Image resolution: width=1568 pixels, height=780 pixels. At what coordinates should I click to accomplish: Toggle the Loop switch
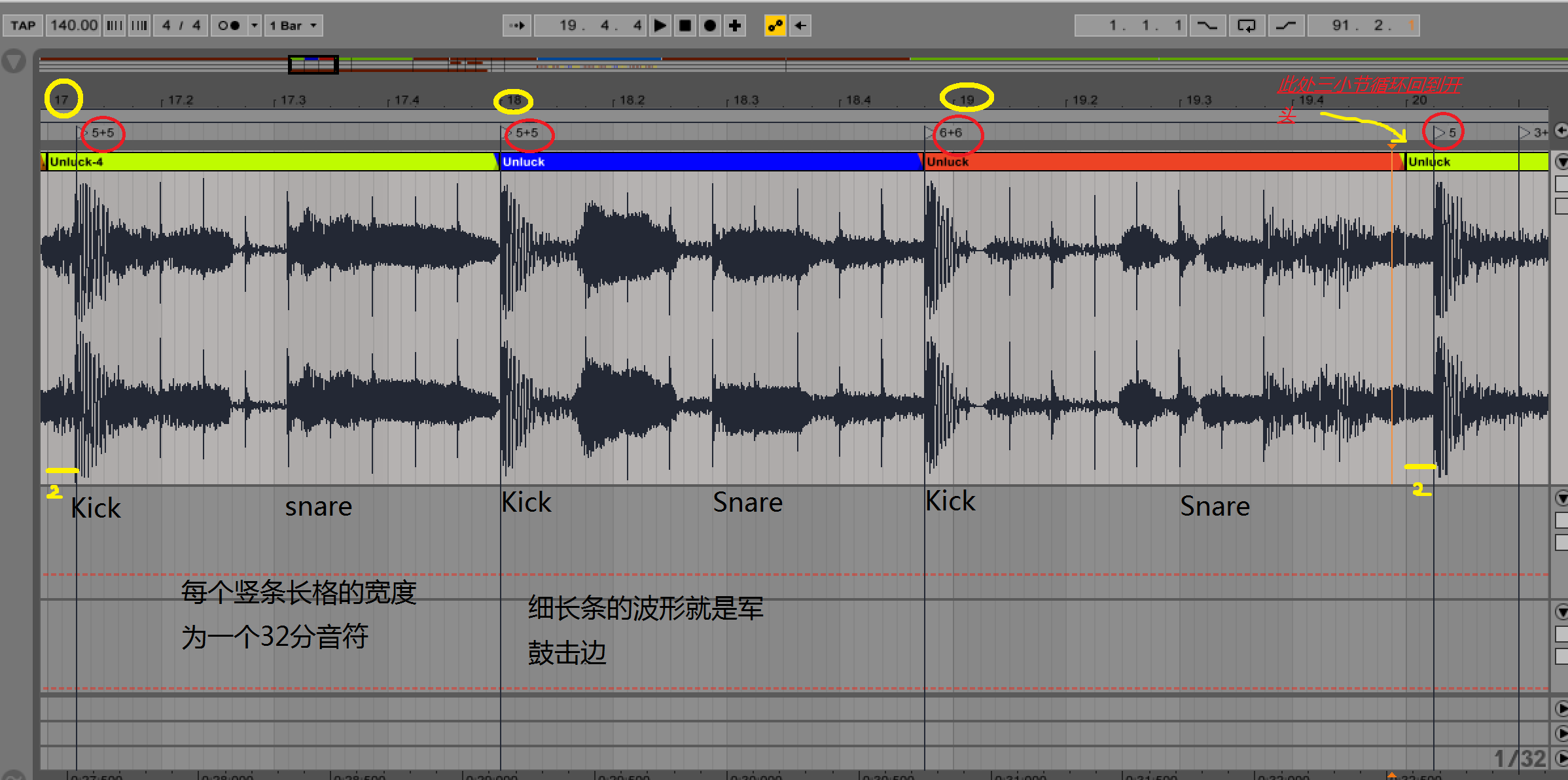click(x=1246, y=26)
